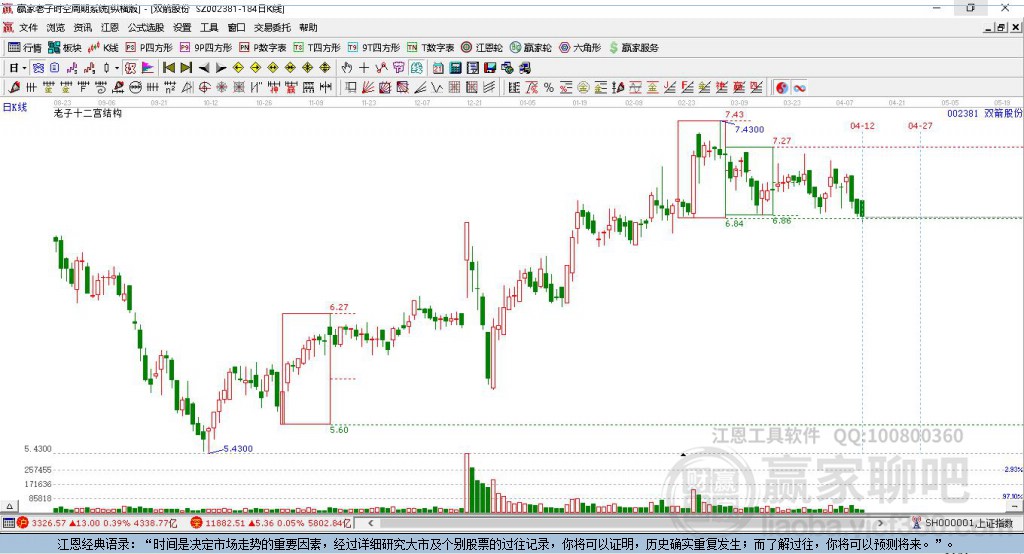Click the 板块 sector button

pos(65,48)
